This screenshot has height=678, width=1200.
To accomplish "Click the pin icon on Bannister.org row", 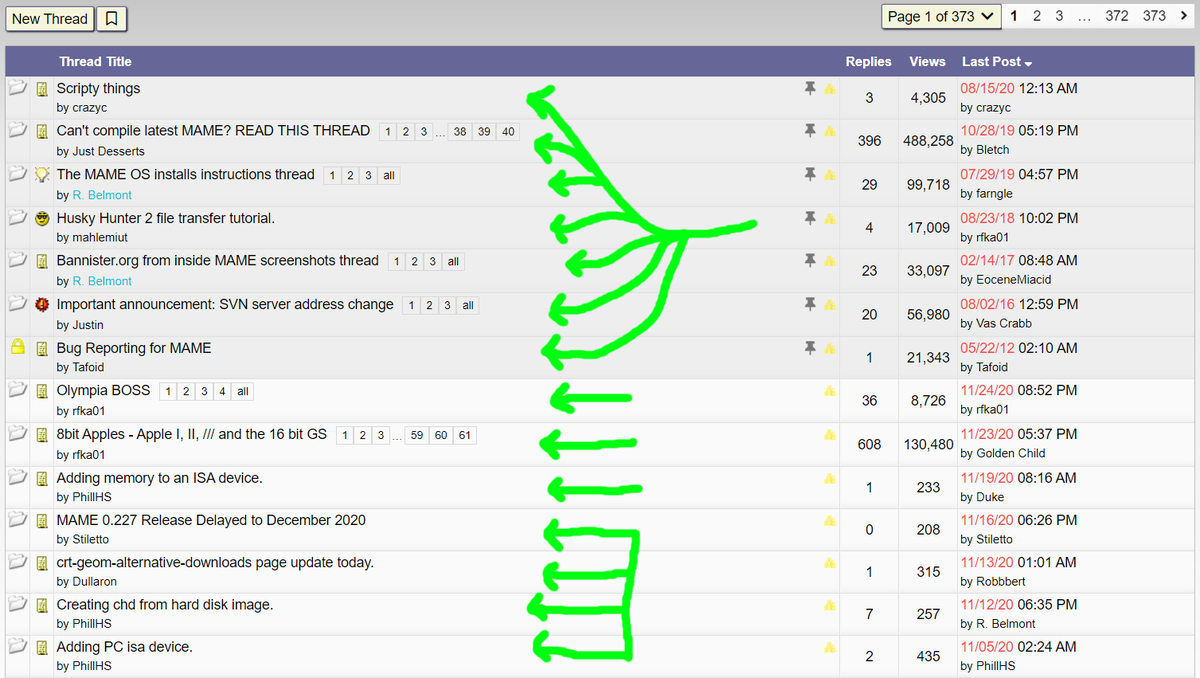I will [811, 261].
